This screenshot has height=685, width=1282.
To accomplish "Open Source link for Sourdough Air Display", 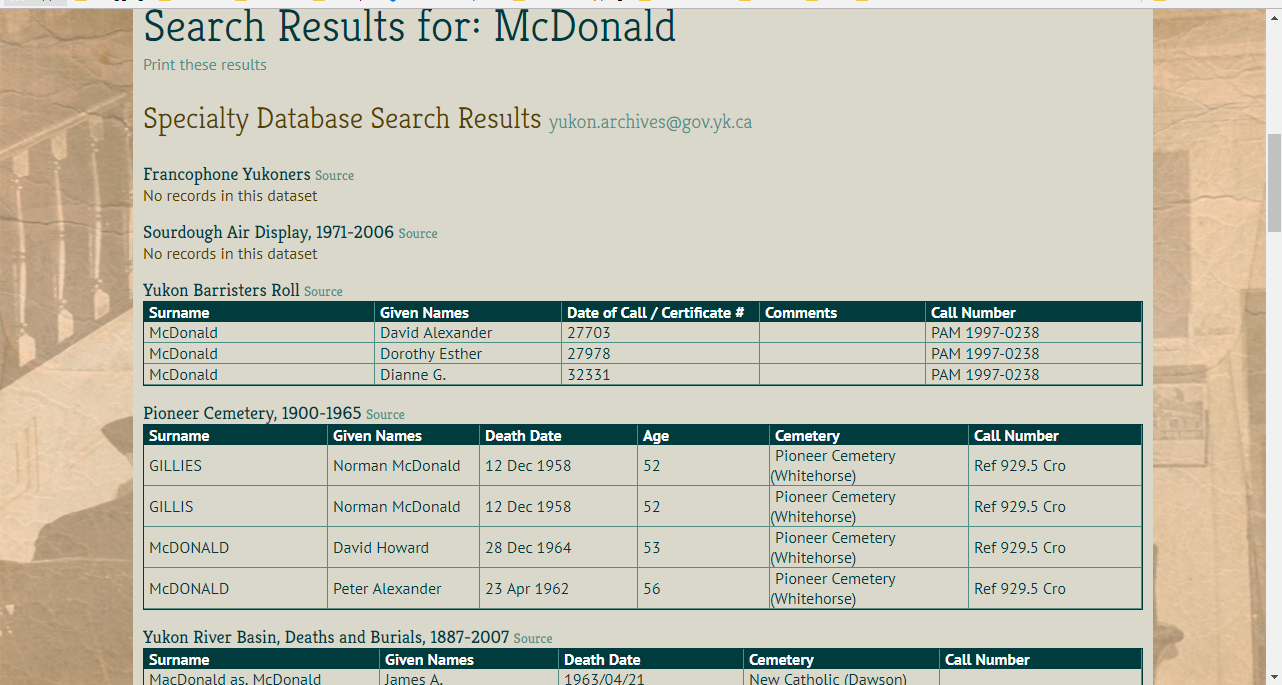I will point(417,234).
